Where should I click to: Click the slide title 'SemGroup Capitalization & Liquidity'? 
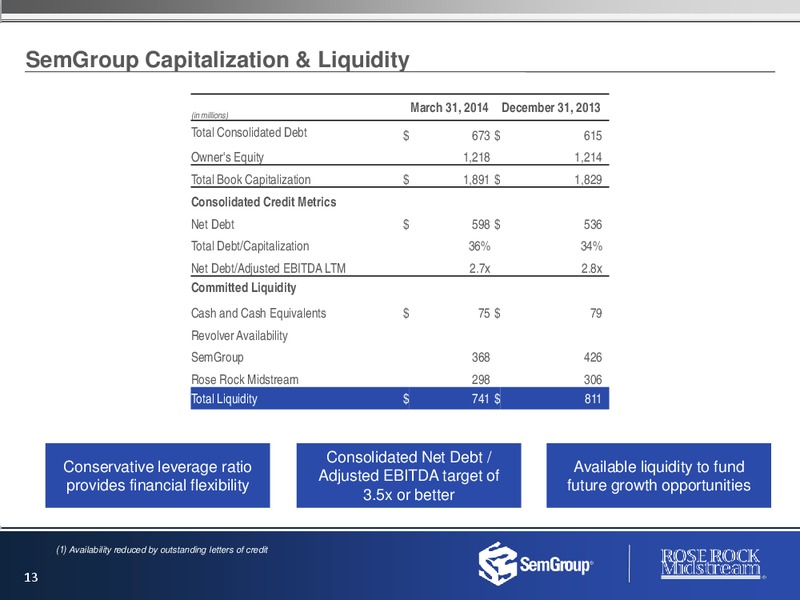(217, 60)
